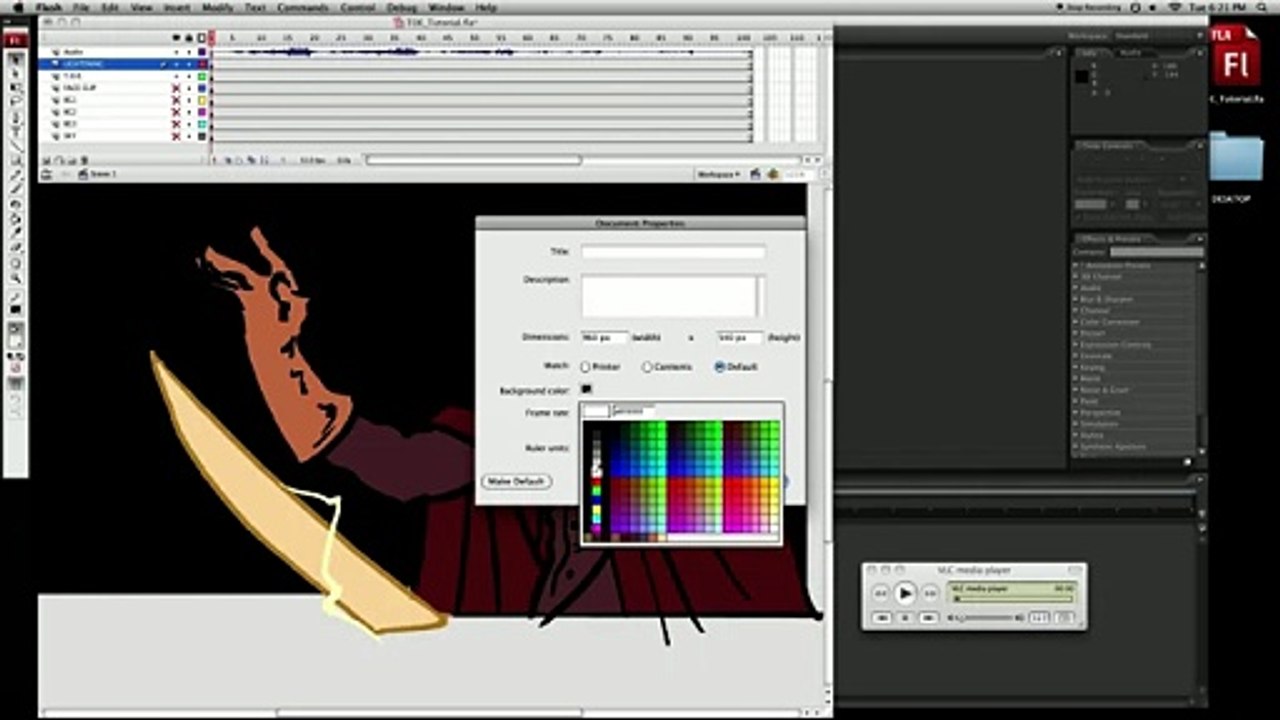
Task: Show the hidden SKY layer
Action: pyautogui.click(x=176, y=136)
